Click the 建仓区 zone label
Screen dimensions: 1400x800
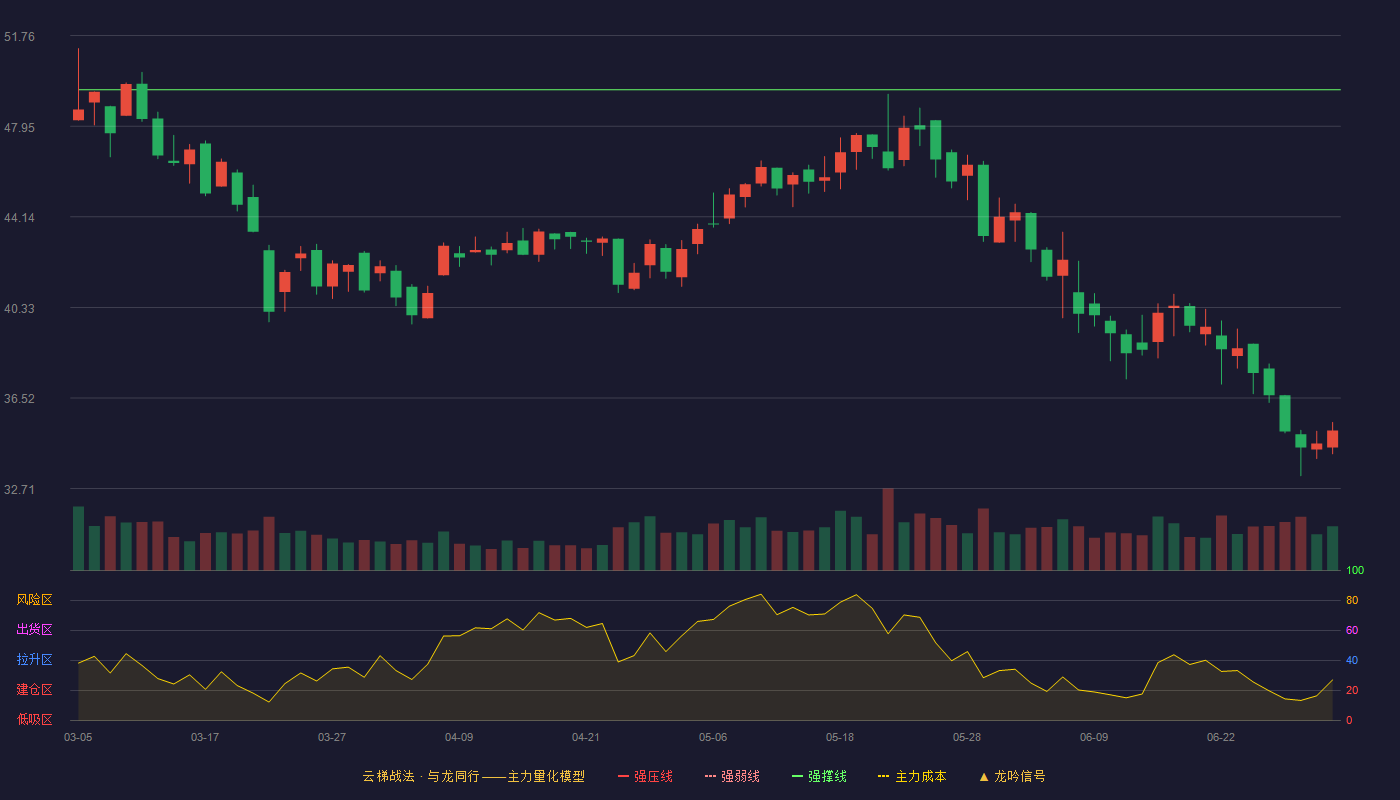[34, 690]
